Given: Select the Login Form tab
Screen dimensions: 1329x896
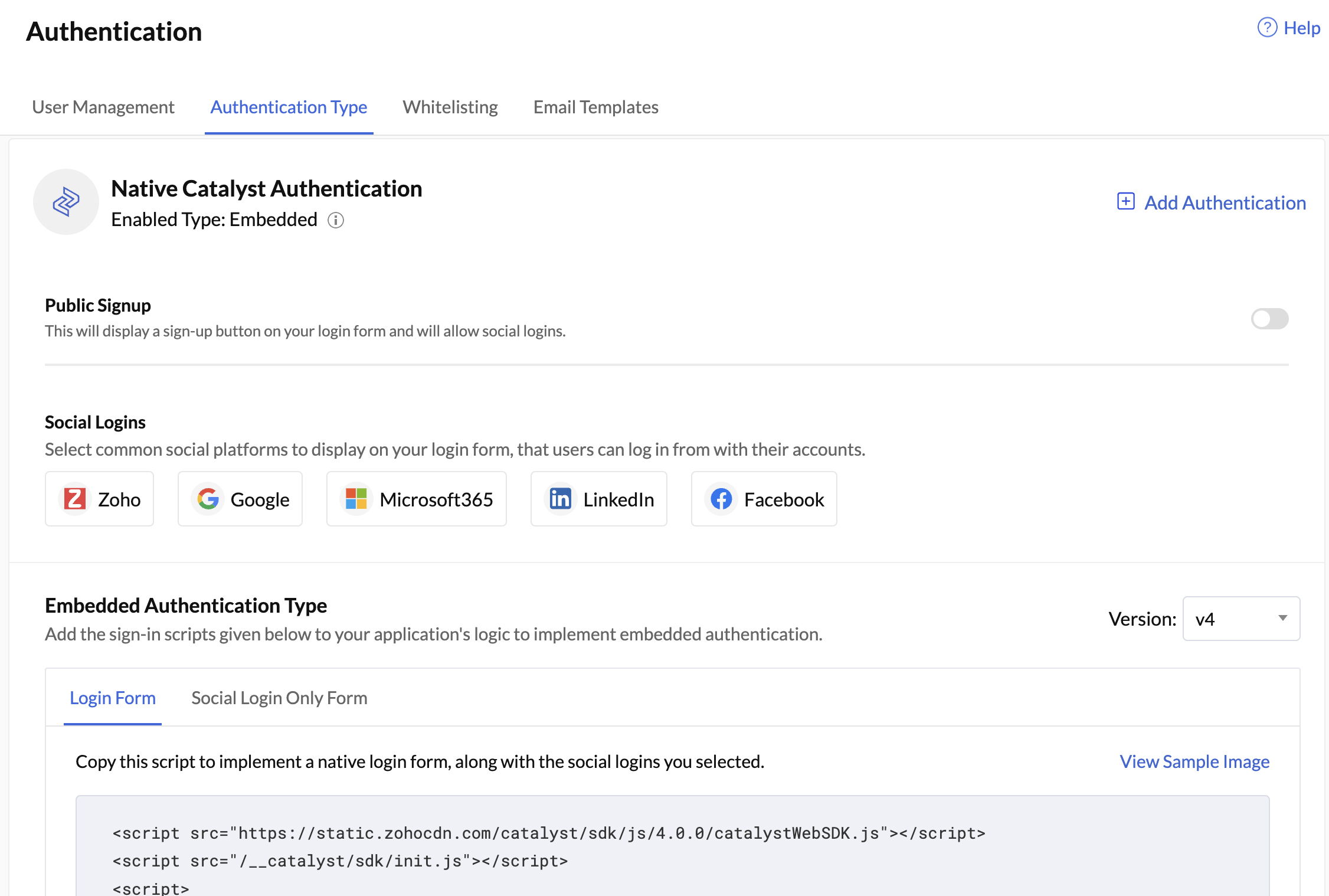Looking at the screenshot, I should (x=112, y=698).
